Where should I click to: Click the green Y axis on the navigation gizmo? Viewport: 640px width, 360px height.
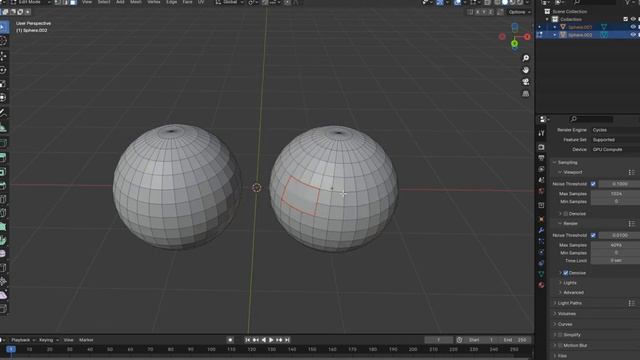tap(514, 43)
